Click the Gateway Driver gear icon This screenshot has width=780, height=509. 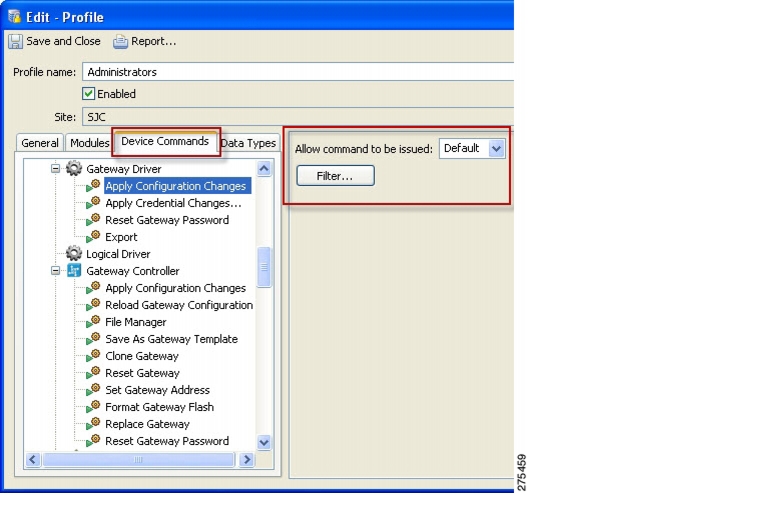(74, 169)
